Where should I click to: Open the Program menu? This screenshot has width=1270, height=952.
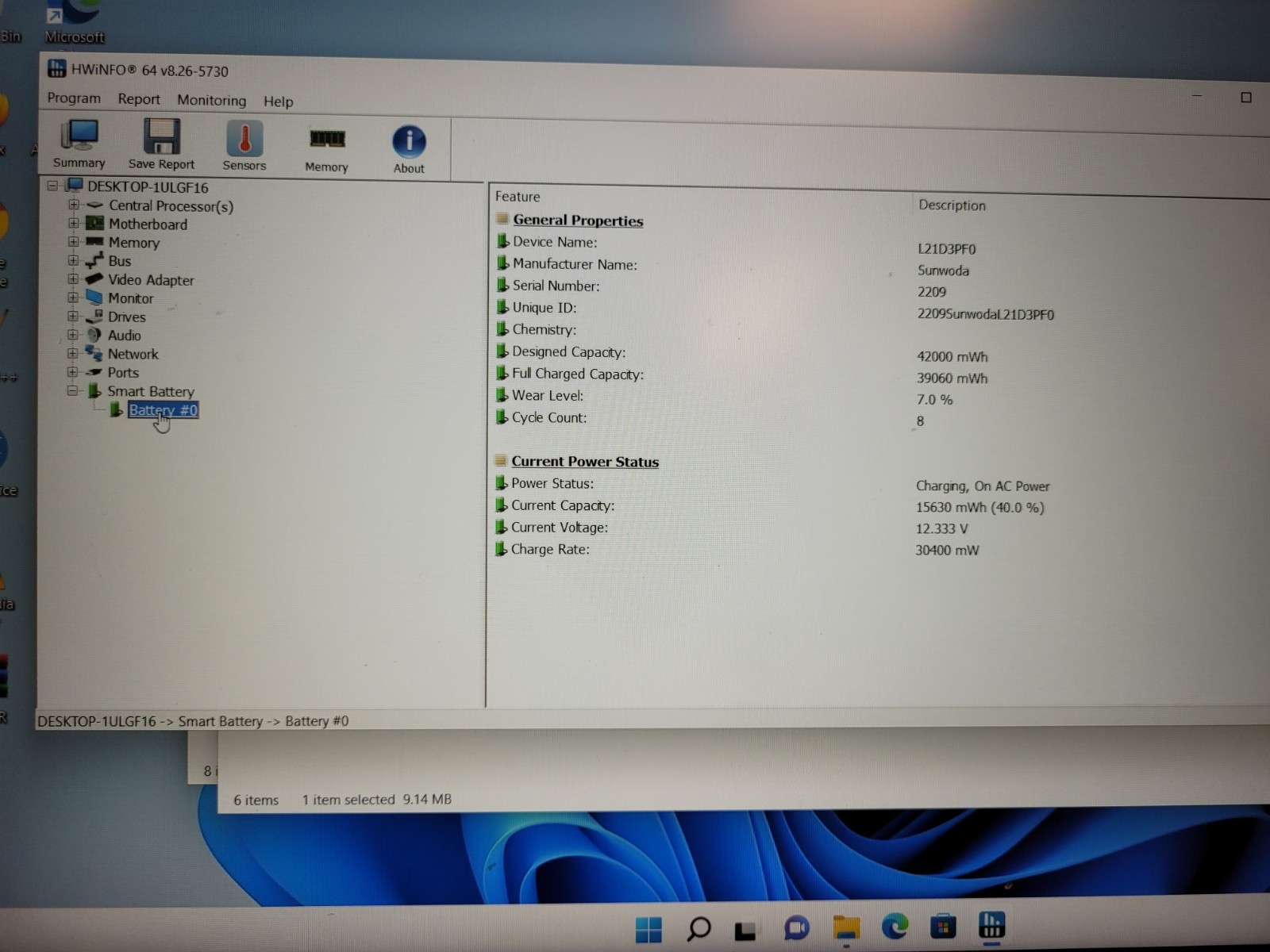click(x=74, y=98)
